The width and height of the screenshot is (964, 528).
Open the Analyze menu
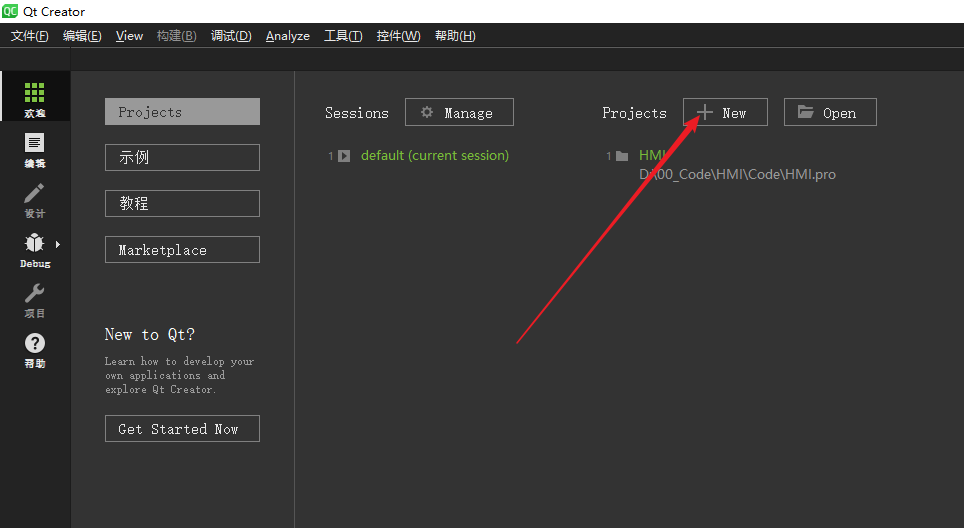point(288,36)
